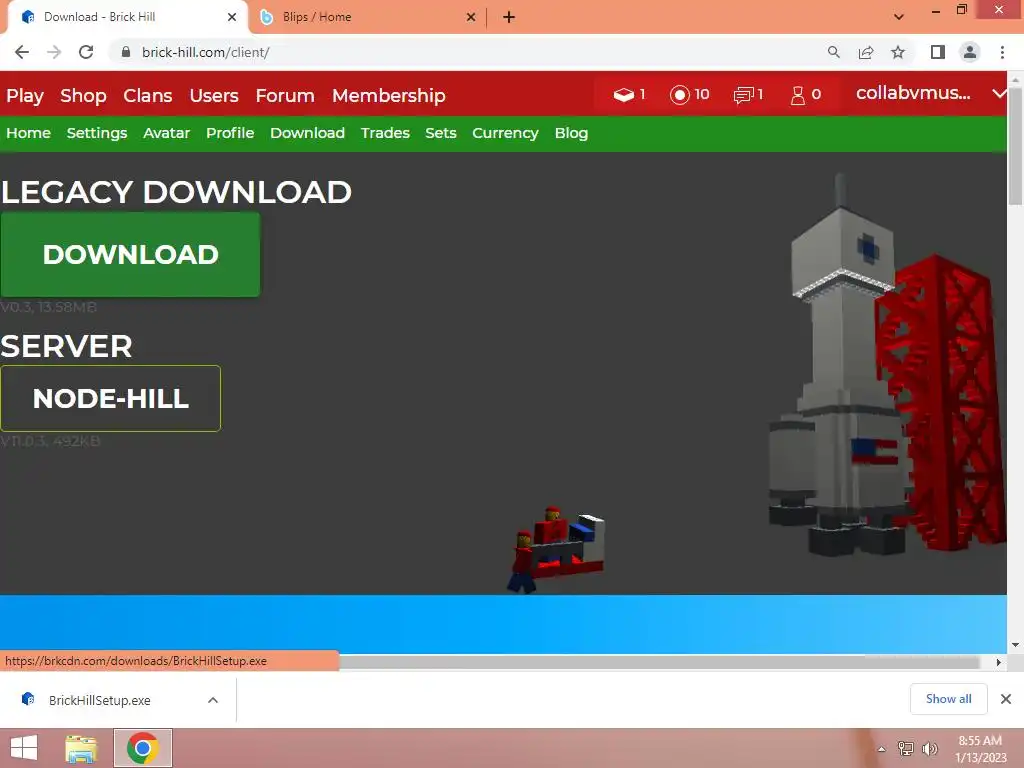Open the friend requests icon showing 0
The height and width of the screenshot is (768, 1024).
click(797, 95)
